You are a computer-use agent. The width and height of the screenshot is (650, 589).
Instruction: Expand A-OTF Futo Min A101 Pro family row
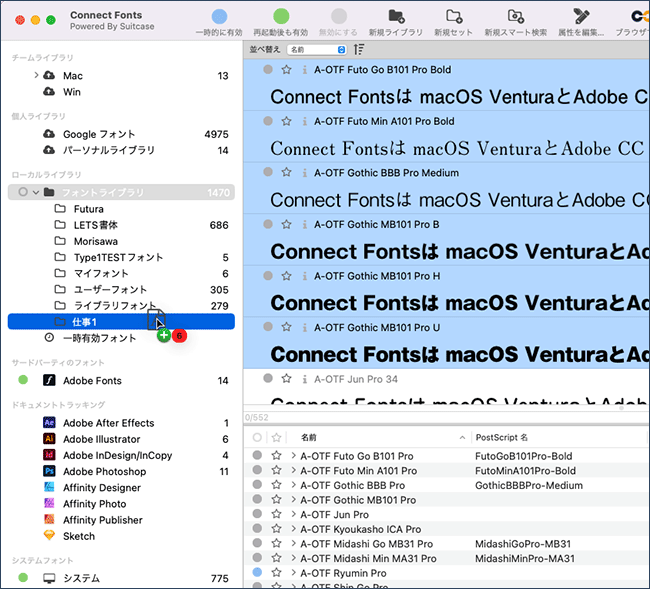click(293, 470)
